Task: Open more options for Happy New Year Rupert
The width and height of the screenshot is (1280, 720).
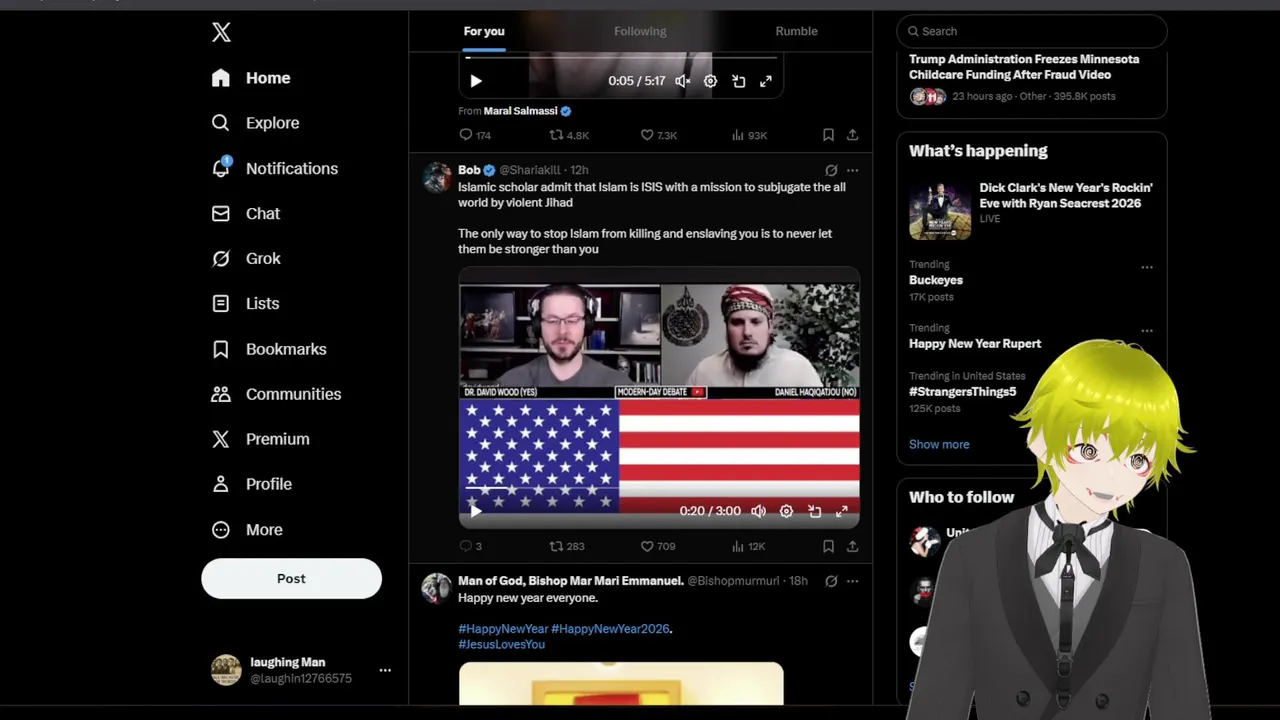Action: [1147, 330]
